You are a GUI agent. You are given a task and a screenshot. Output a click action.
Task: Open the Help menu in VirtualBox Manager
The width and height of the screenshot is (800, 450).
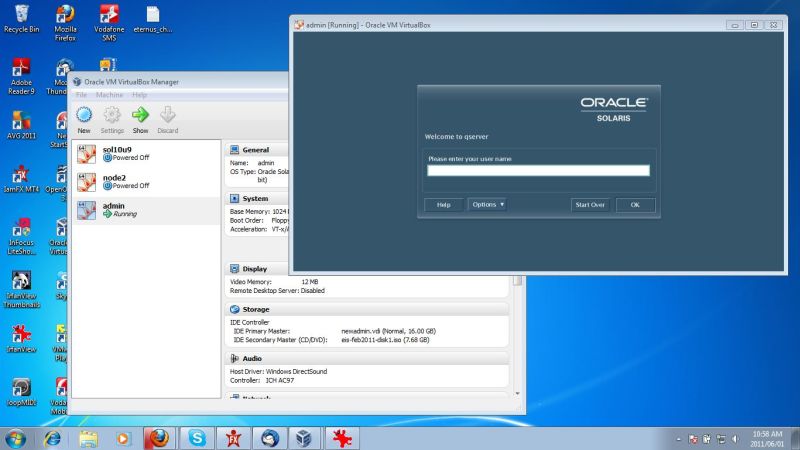[x=139, y=95]
